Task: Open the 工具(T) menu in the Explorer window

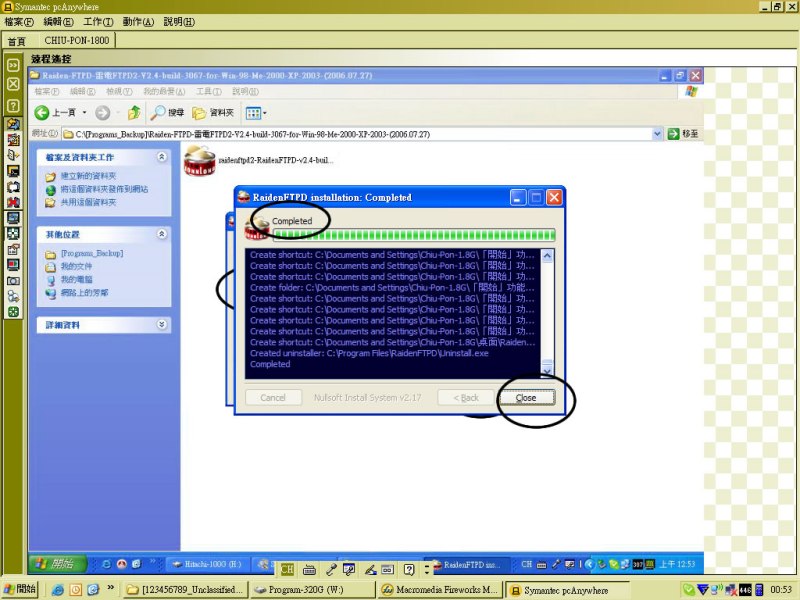Action: click(209, 91)
